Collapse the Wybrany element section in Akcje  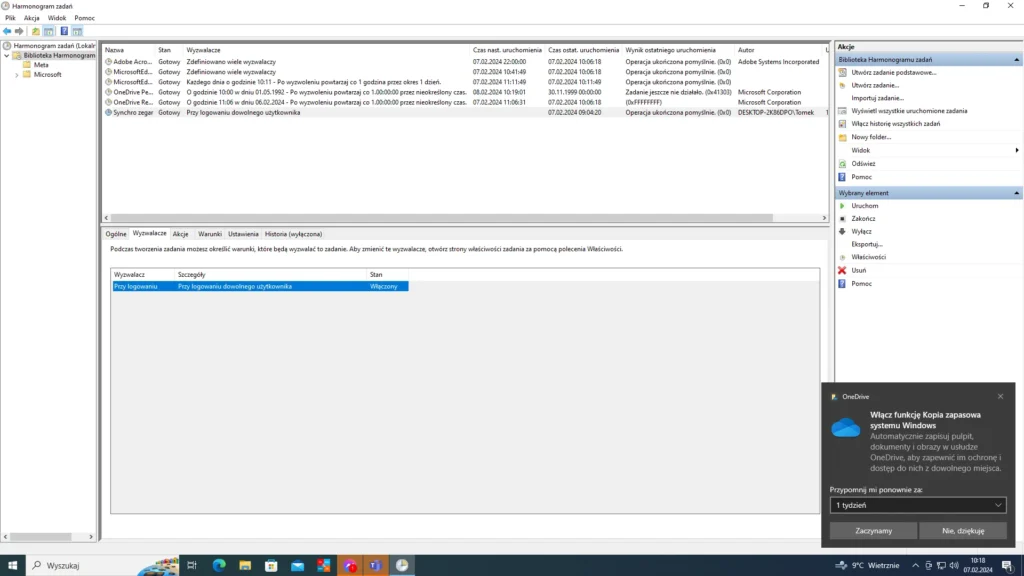click(x=1017, y=193)
